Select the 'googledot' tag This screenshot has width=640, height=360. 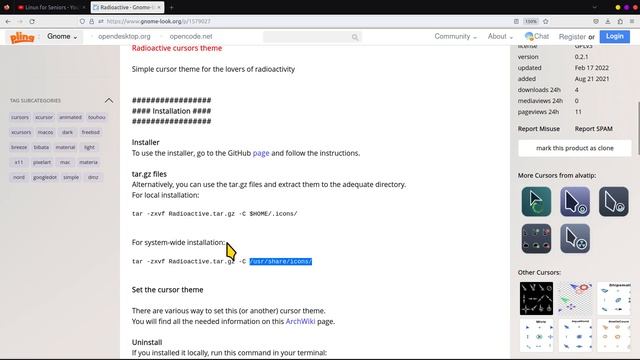coord(45,178)
